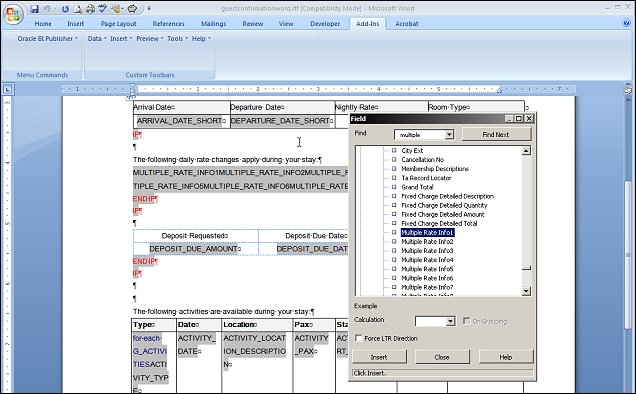This screenshot has height=394, width=636.
Task: Open the Insert dropdown in Custom Toolbars
Action: pyautogui.click(x=121, y=39)
